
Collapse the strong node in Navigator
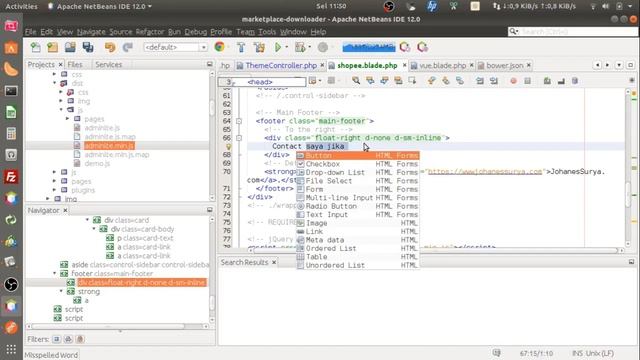coord(61,291)
